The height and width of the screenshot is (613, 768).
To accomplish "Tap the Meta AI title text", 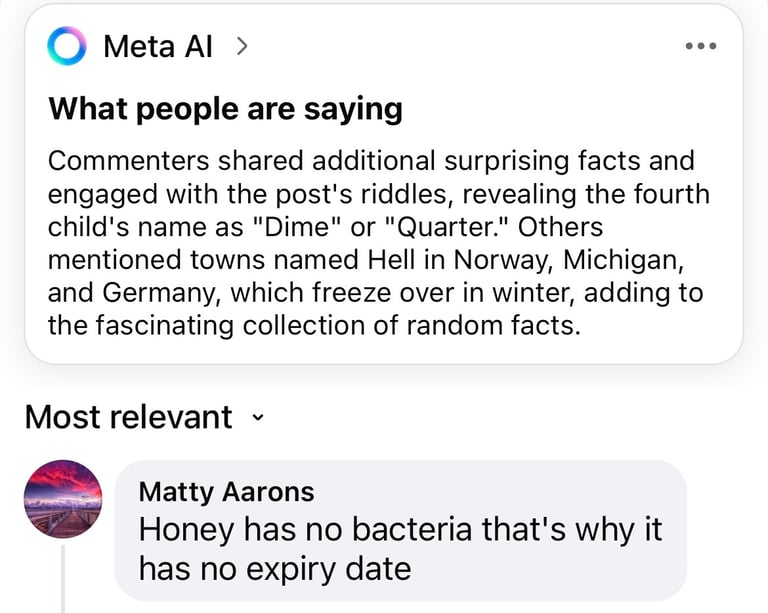I will click(157, 47).
